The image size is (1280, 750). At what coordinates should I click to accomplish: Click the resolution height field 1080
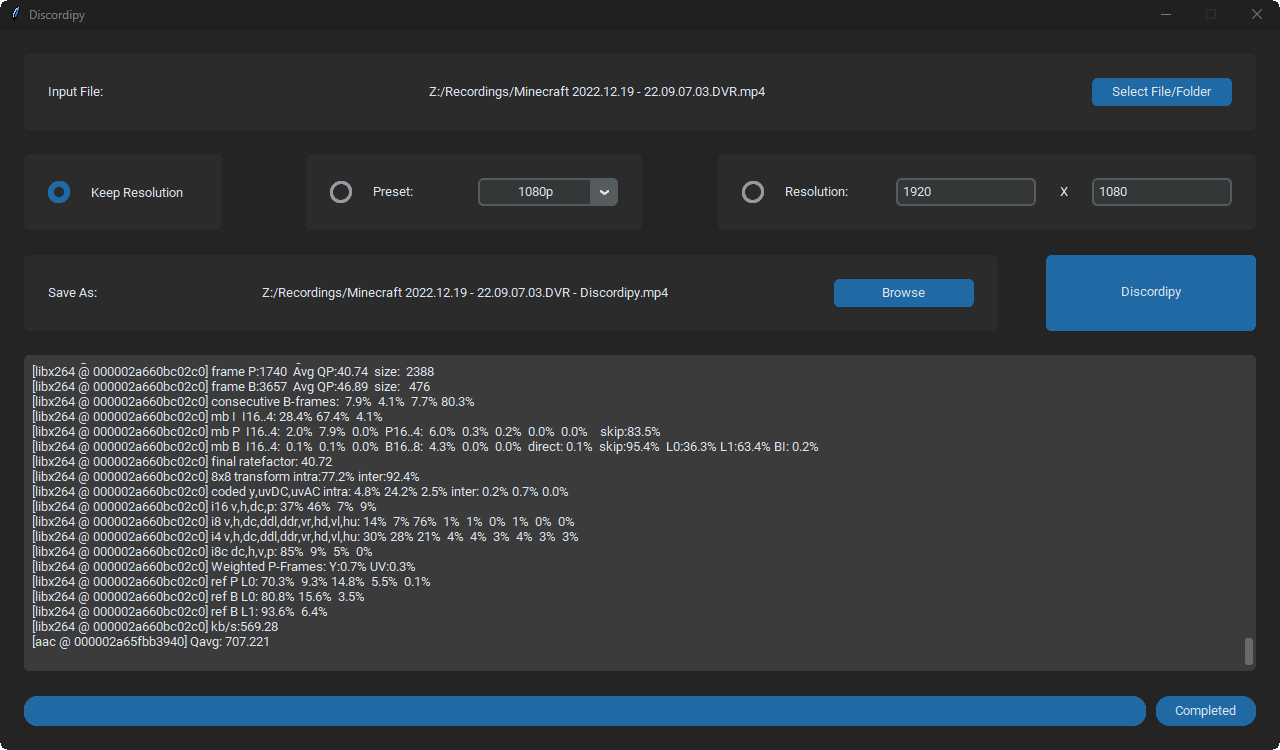tap(1162, 192)
